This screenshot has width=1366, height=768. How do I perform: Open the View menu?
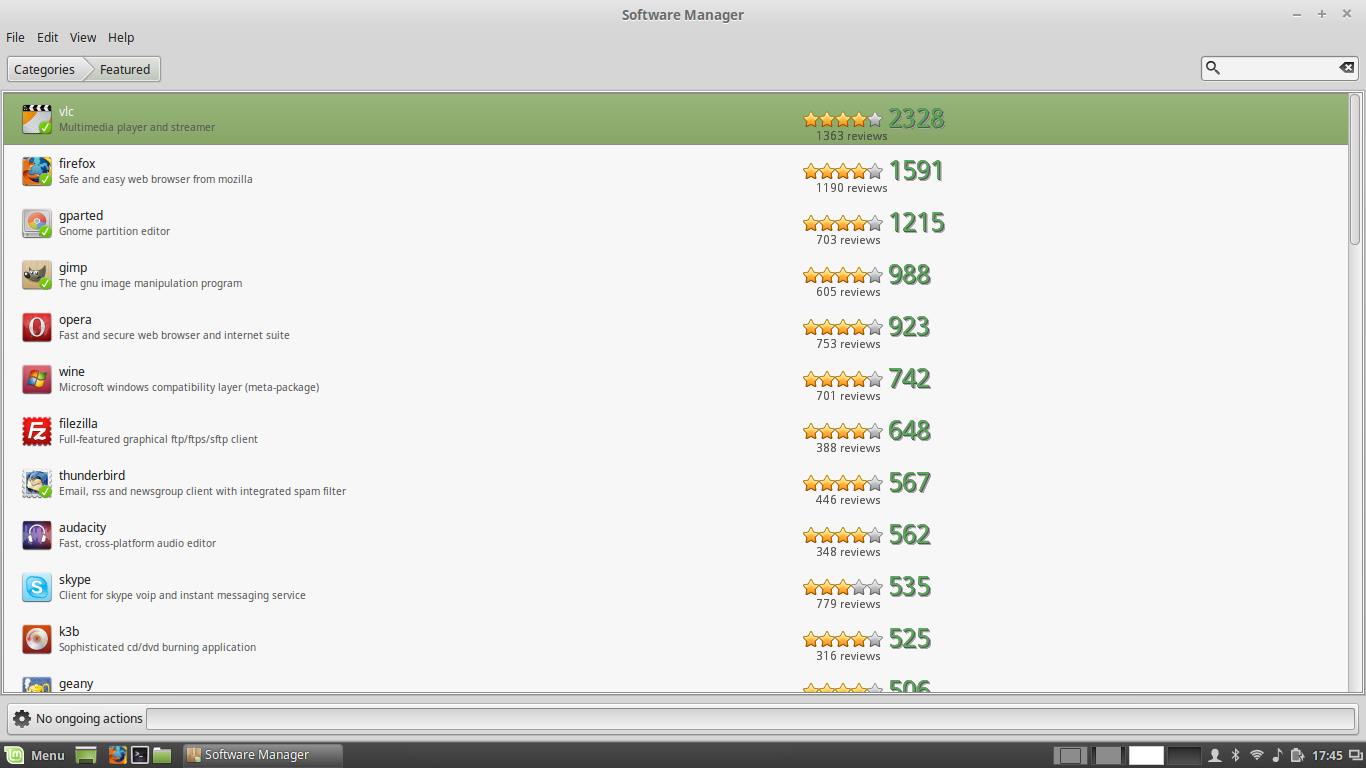(83, 37)
